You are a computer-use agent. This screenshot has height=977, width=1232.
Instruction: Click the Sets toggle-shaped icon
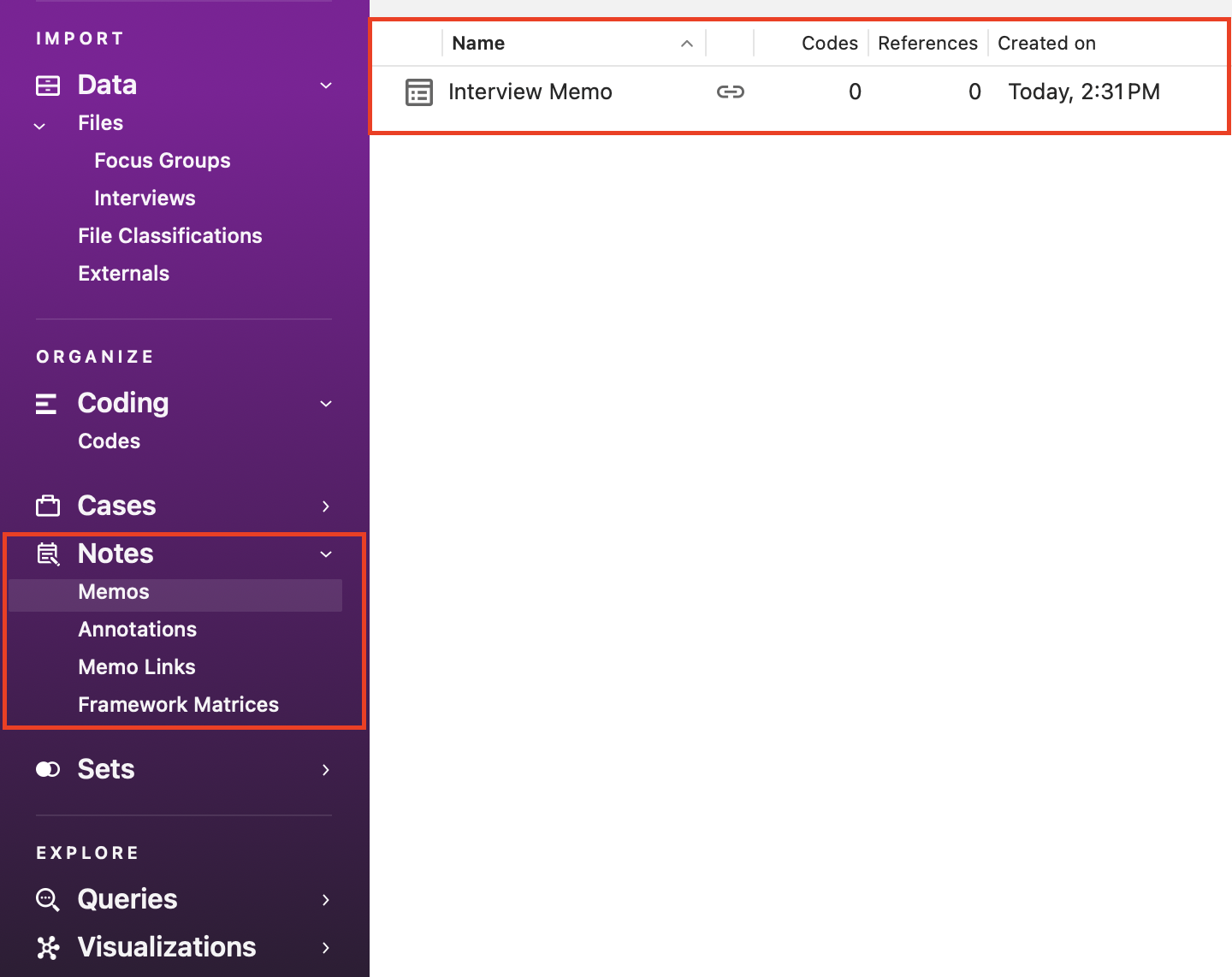[x=48, y=769]
